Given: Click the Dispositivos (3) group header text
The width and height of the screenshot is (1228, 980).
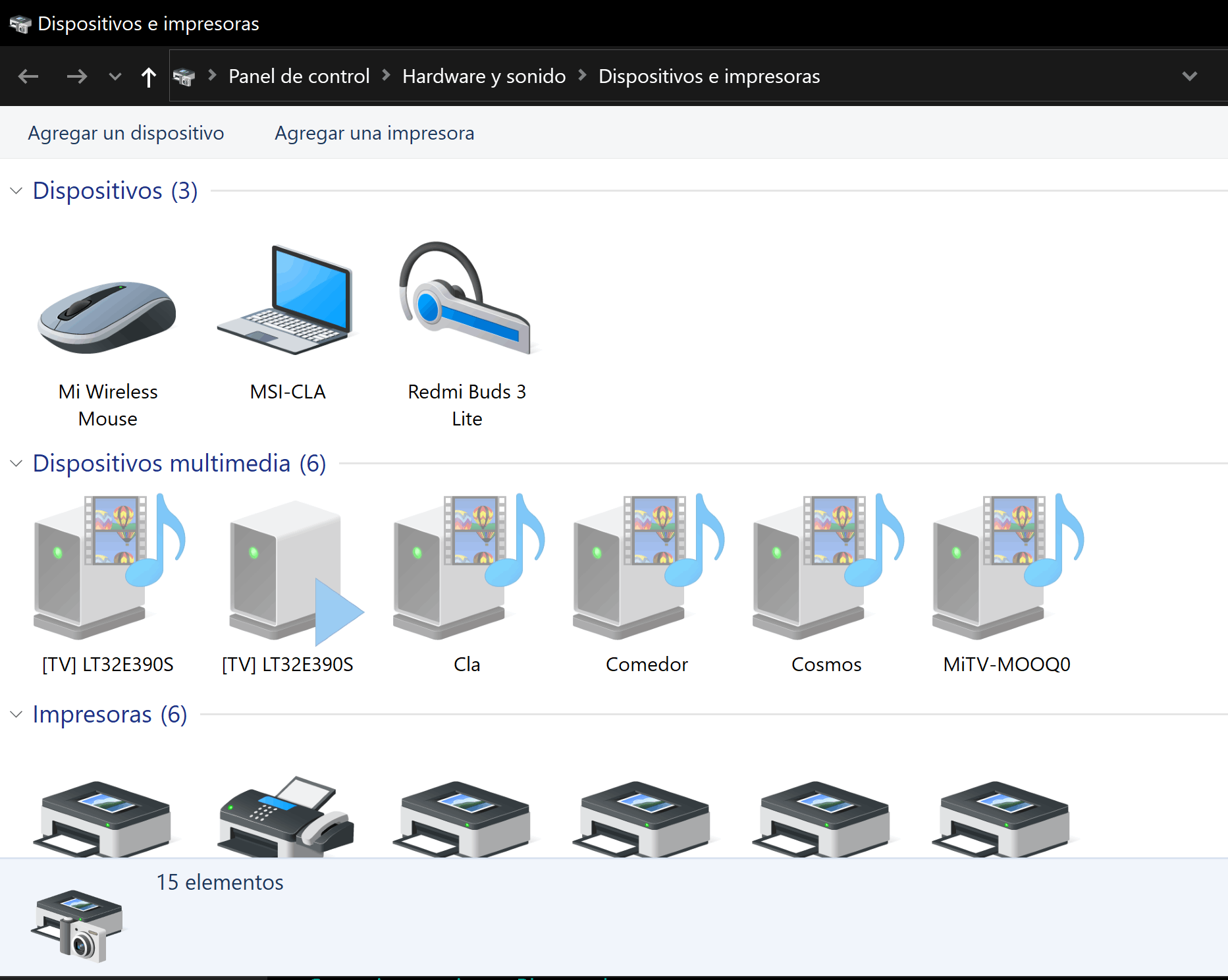Looking at the screenshot, I should [115, 191].
